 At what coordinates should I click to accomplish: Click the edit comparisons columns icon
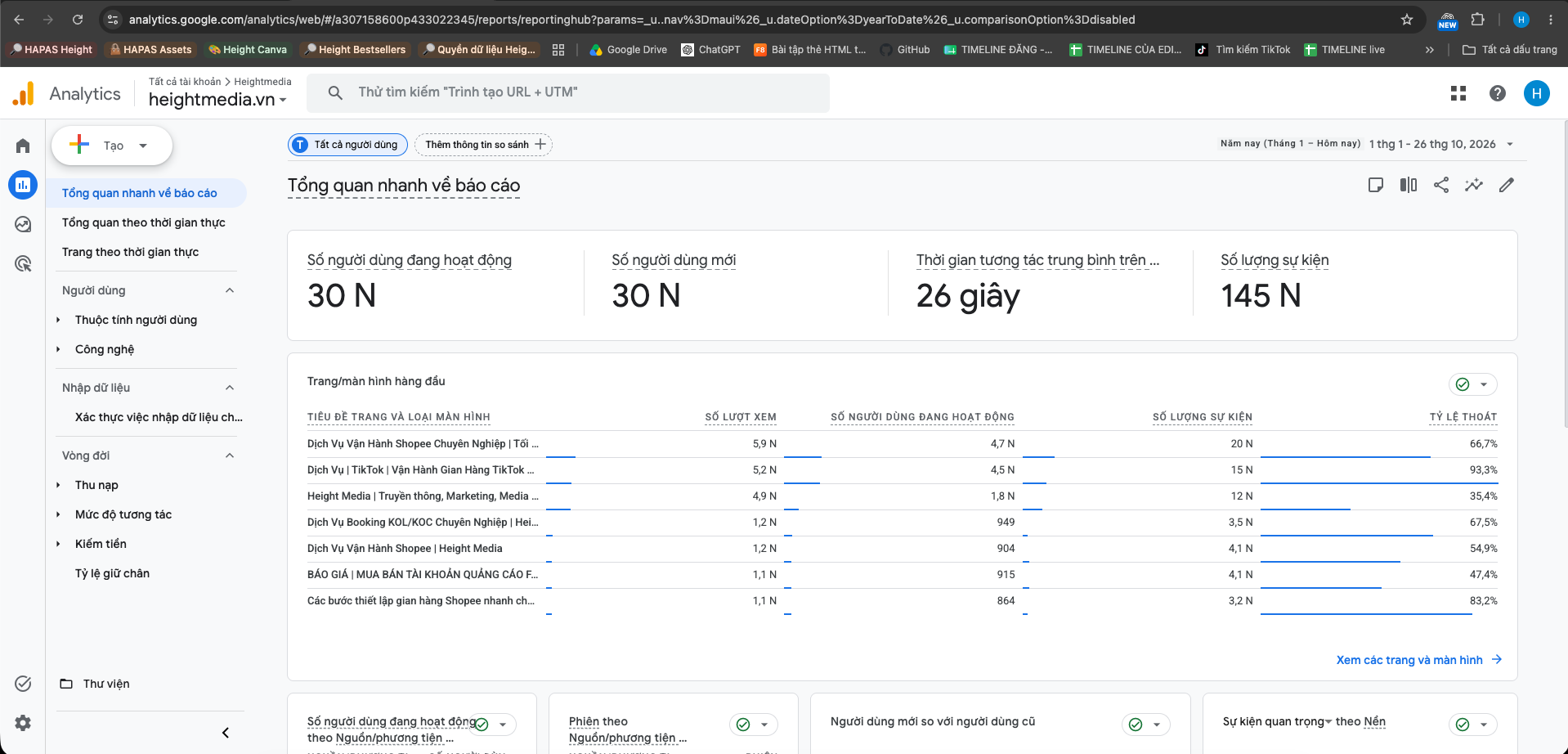1409,185
